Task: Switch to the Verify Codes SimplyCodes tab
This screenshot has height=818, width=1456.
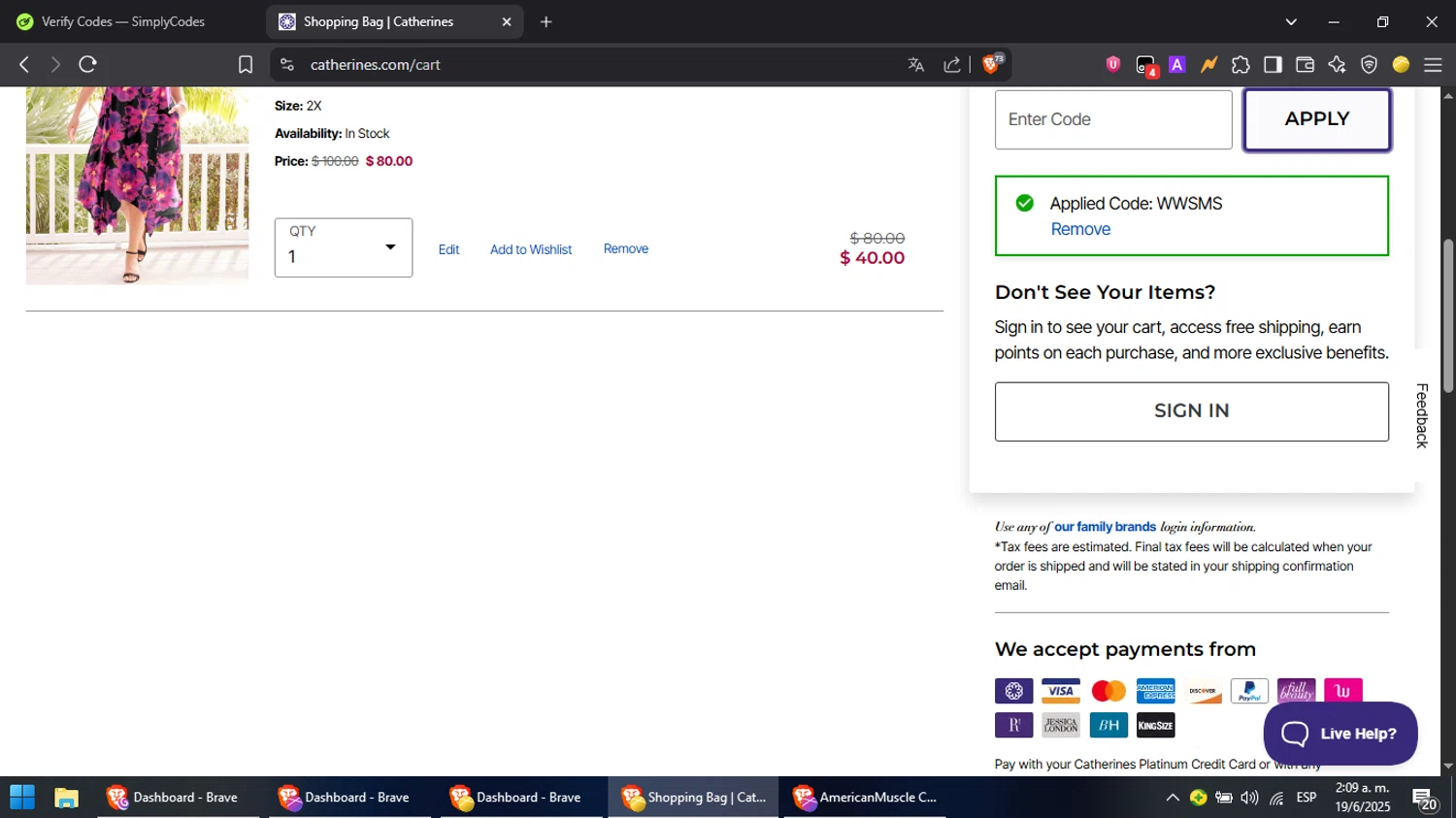Action: click(123, 21)
